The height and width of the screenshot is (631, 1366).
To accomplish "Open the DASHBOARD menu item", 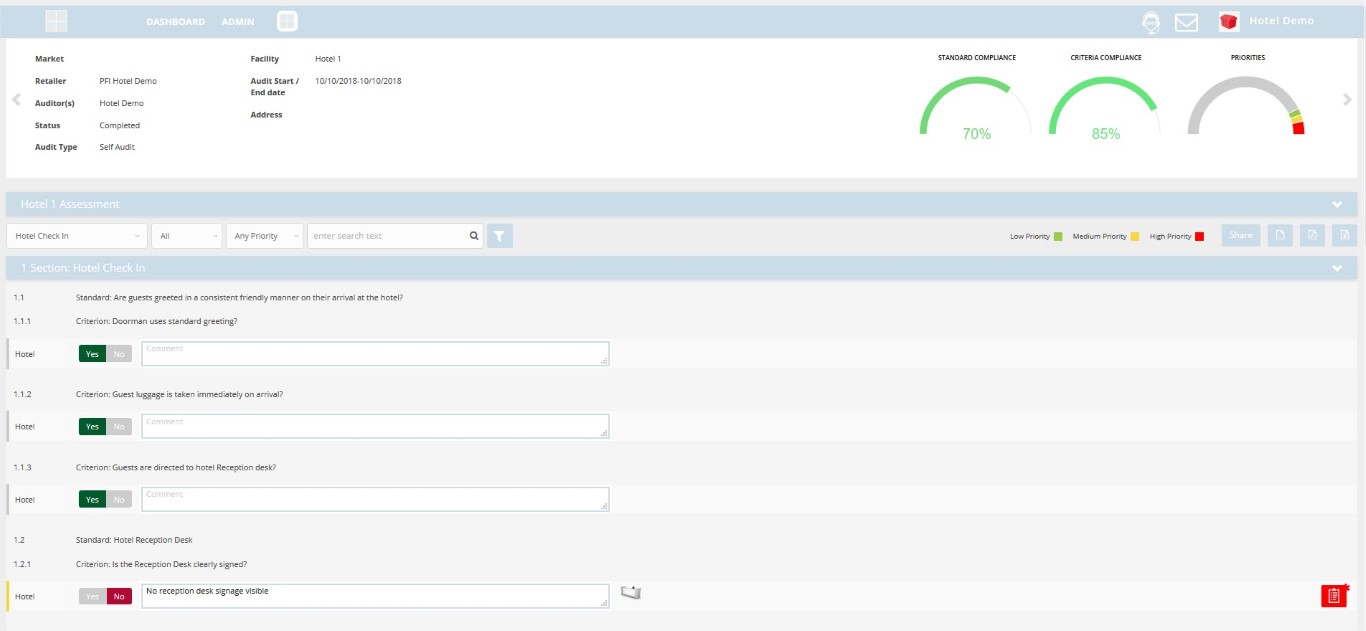I will coord(175,22).
